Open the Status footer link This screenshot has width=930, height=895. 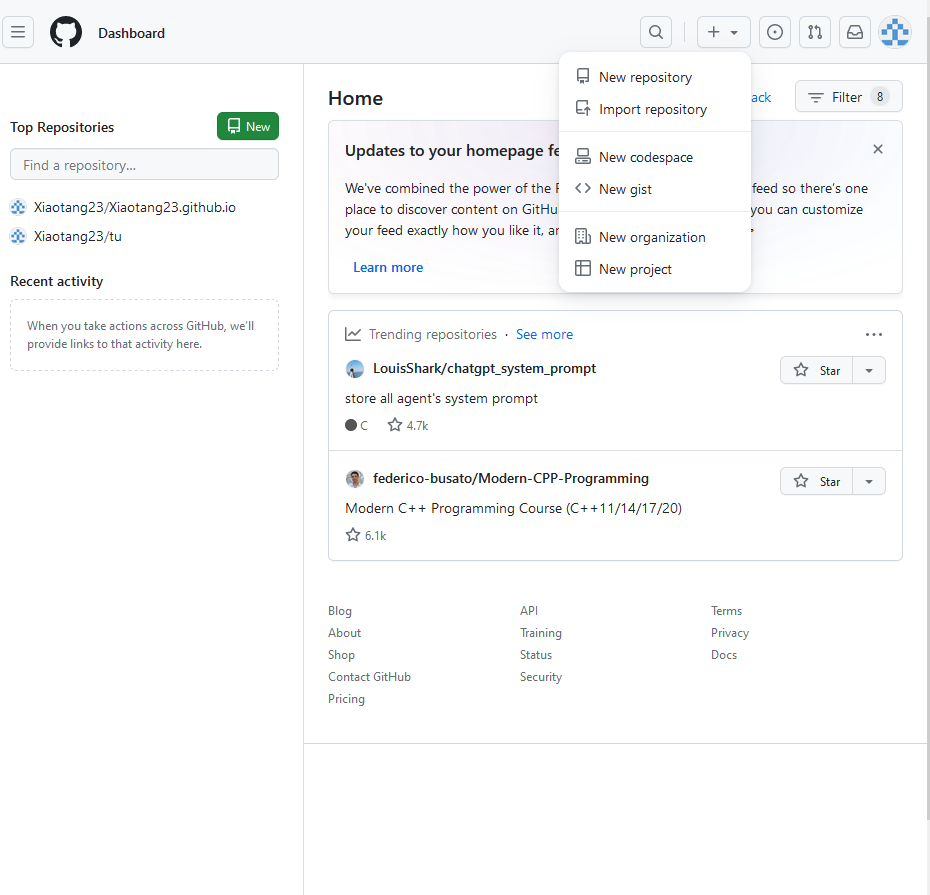[x=536, y=655]
